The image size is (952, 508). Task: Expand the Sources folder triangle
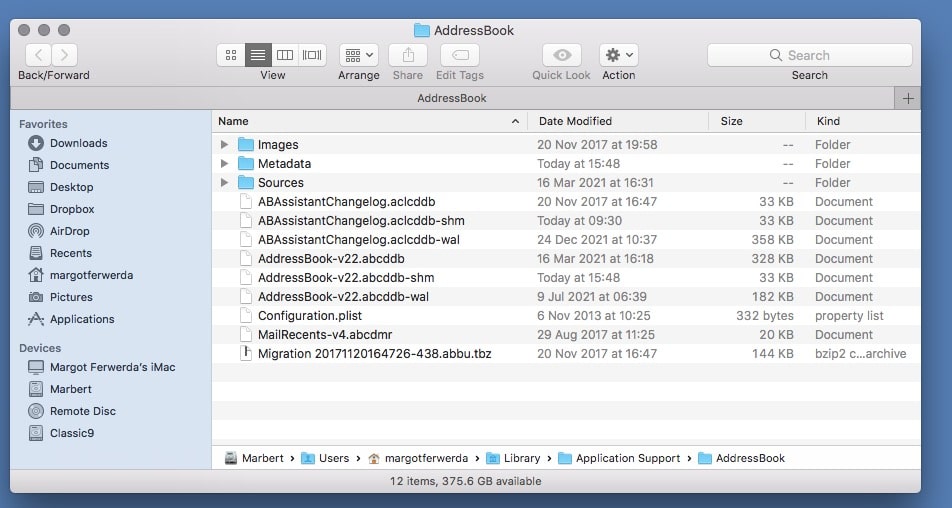[x=224, y=183]
